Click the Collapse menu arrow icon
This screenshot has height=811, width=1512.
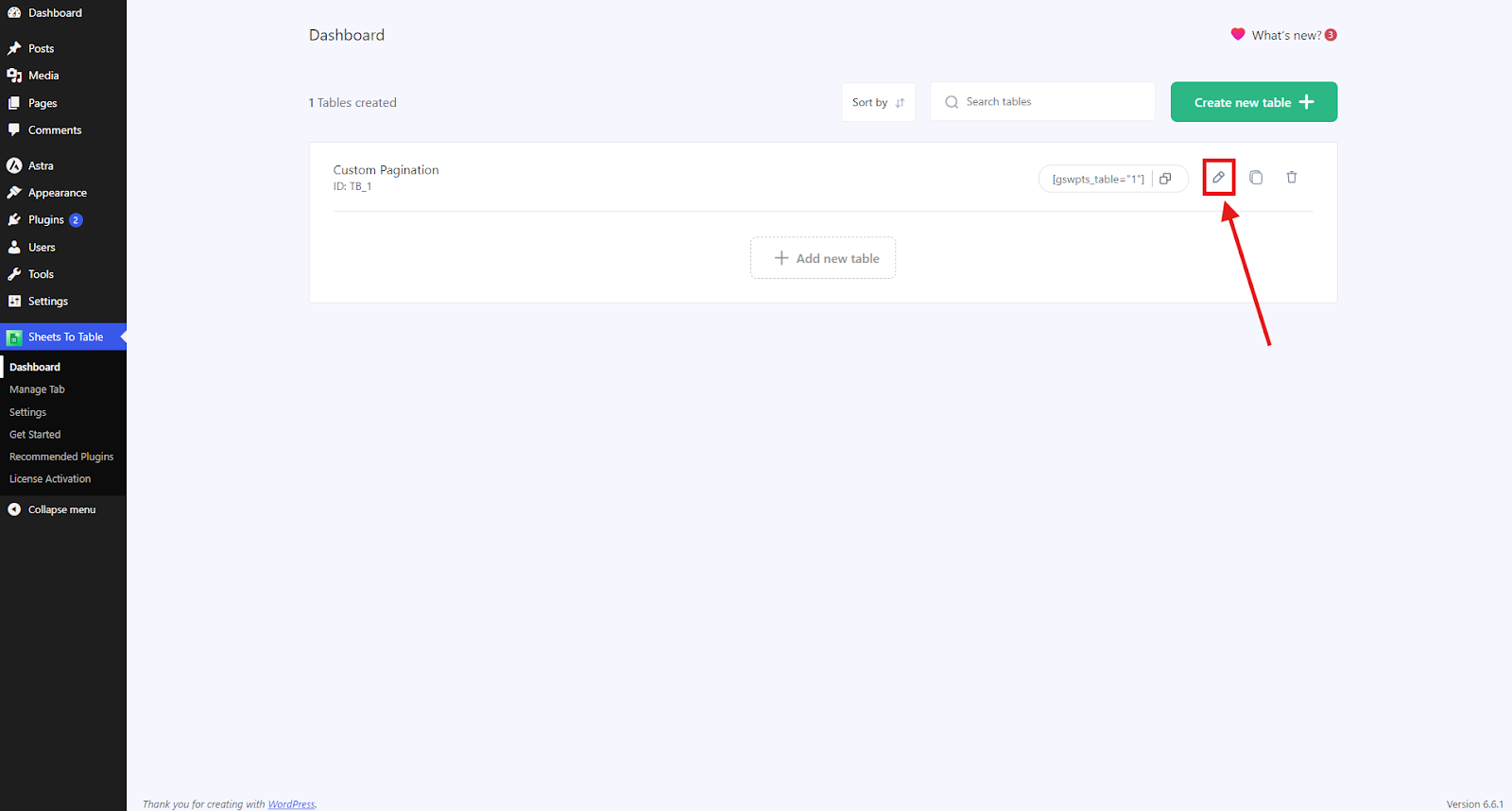tap(14, 509)
